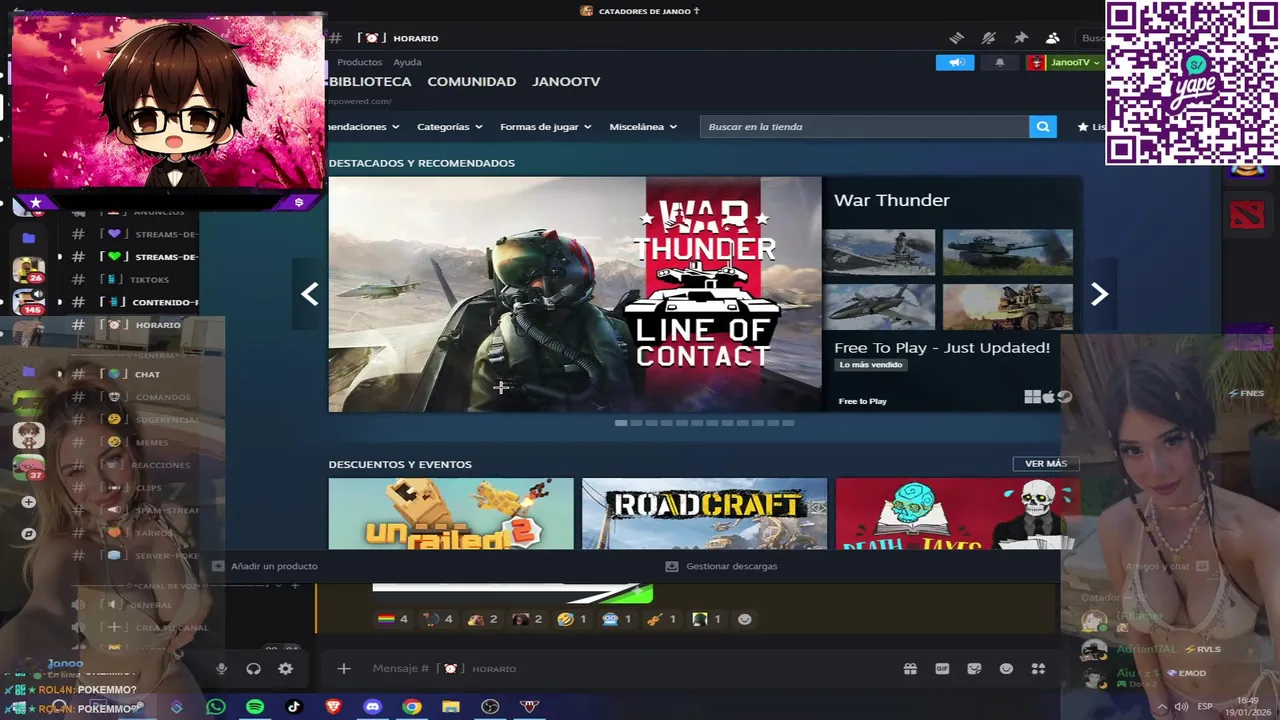Open Discord user settings gear
This screenshot has height=720, width=1280.
(286, 669)
